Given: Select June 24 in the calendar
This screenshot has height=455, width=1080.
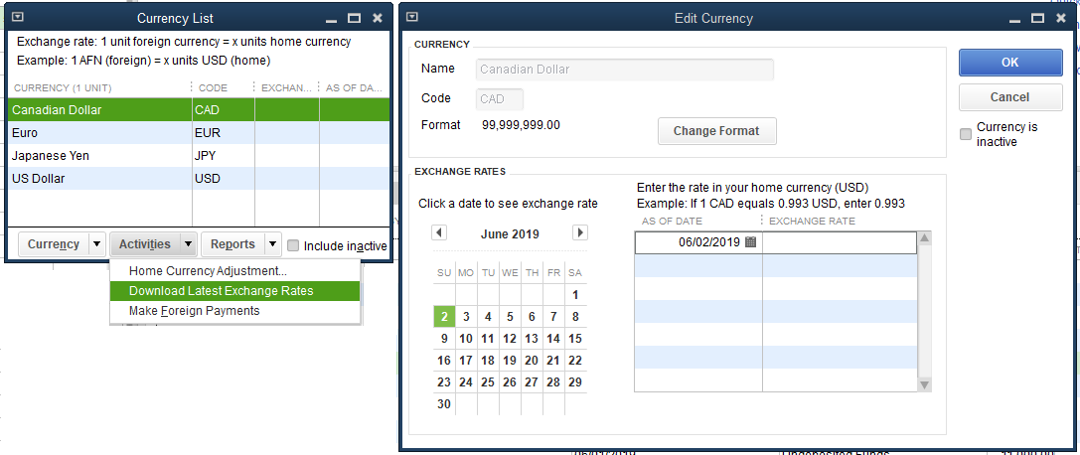Looking at the screenshot, I should [x=466, y=382].
